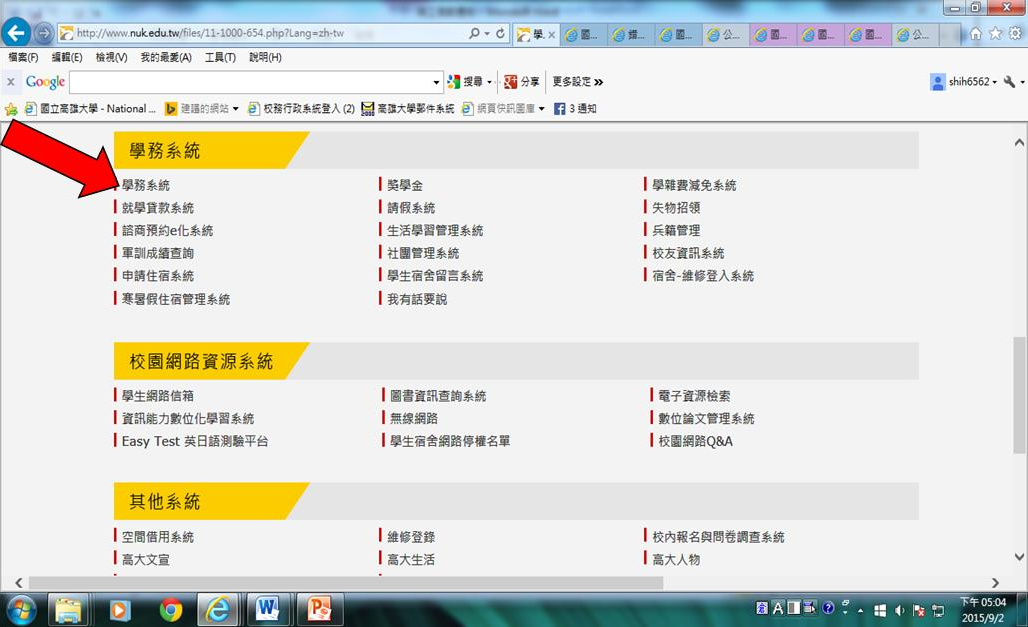
Task: Open the 學務系統 link
Action: click(x=146, y=185)
